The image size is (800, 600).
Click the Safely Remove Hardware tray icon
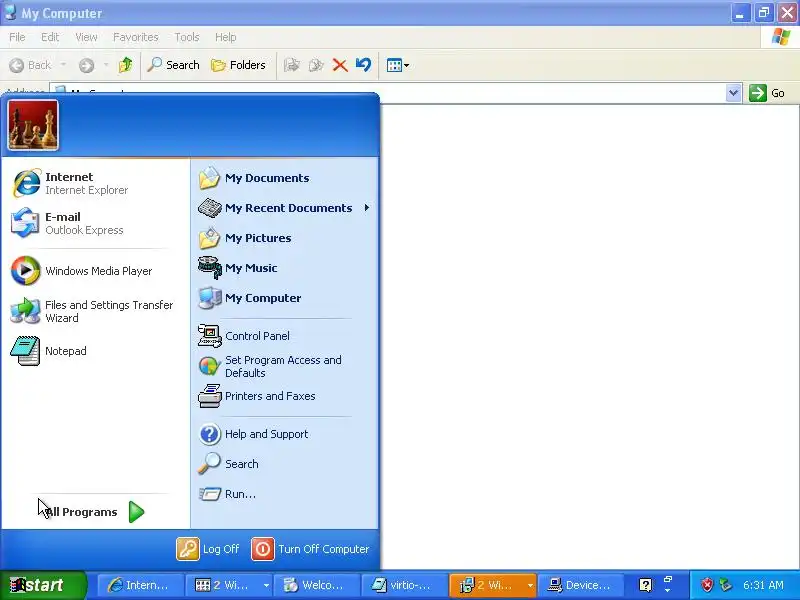pyautogui.click(x=724, y=585)
